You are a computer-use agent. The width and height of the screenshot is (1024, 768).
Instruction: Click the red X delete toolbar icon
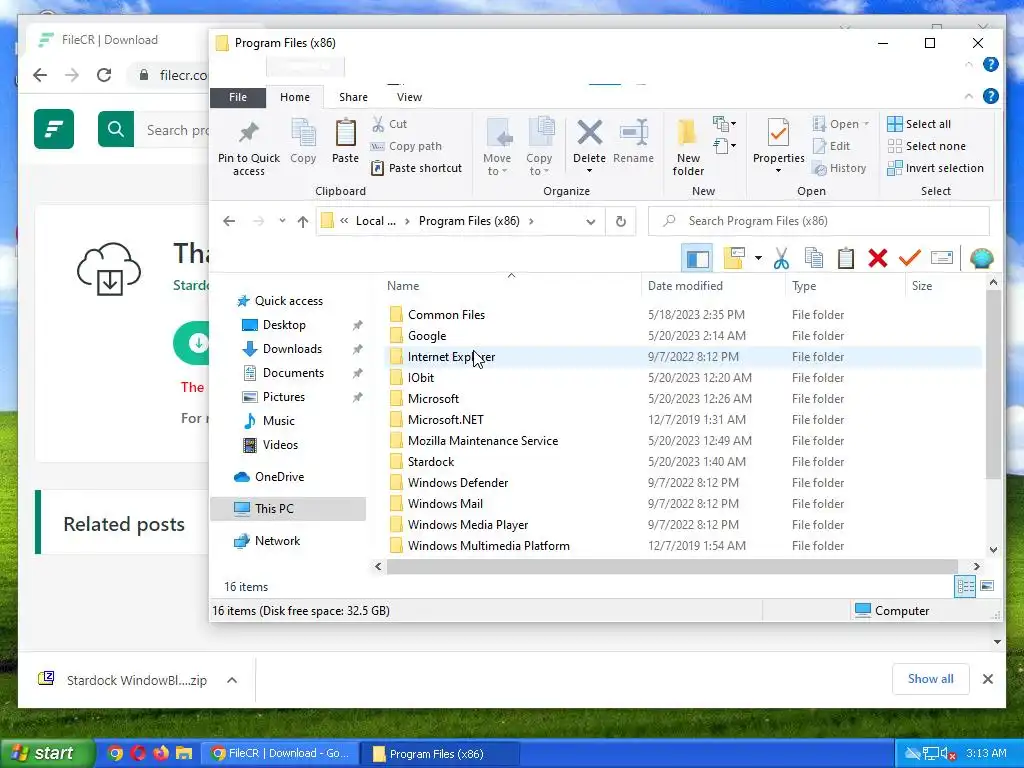coord(878,258)
